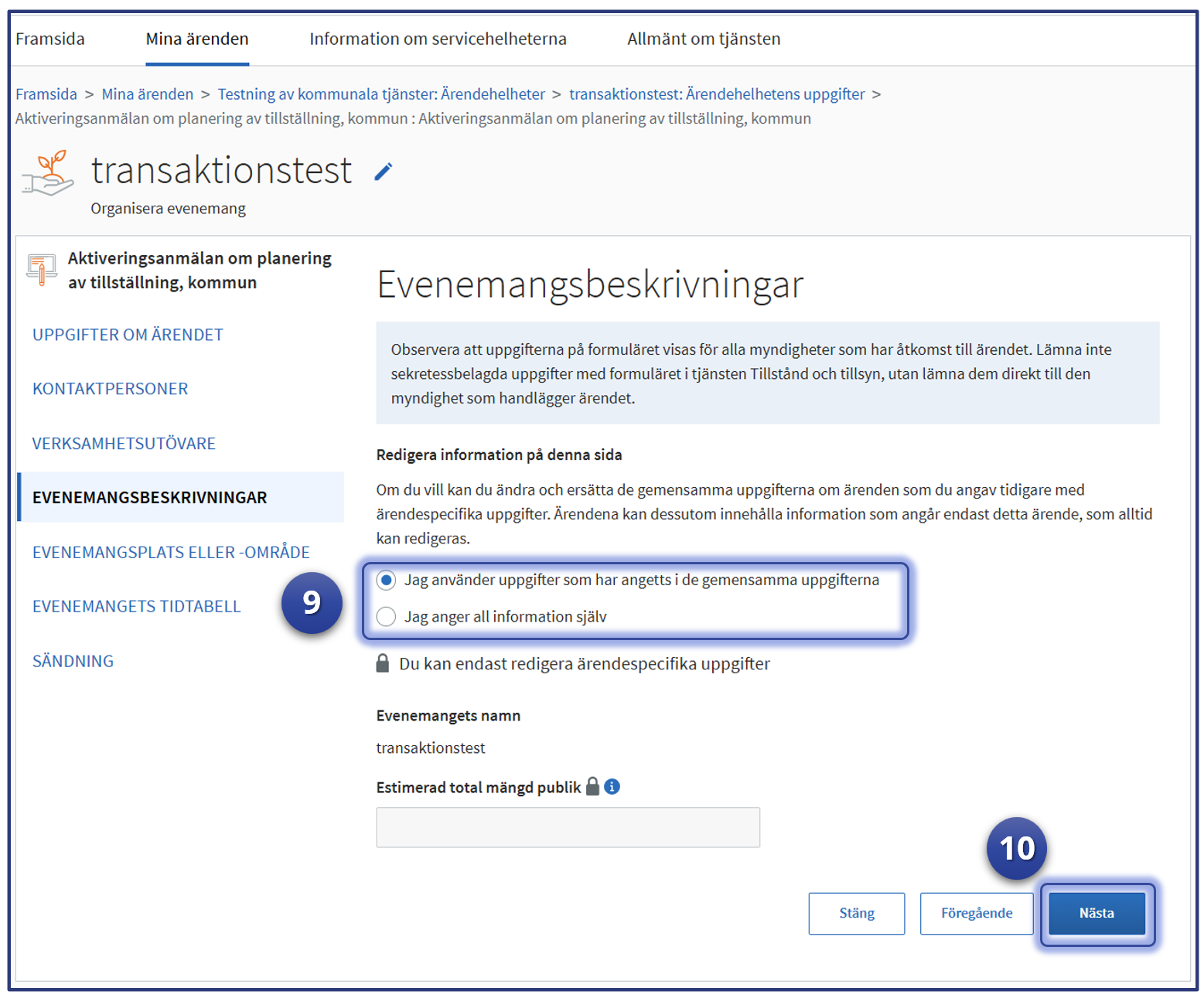Select 'Jag anger all information själv' radio
Image resolution: width=1204 pixels, height=998 pixels.
[x=387, y=616]
